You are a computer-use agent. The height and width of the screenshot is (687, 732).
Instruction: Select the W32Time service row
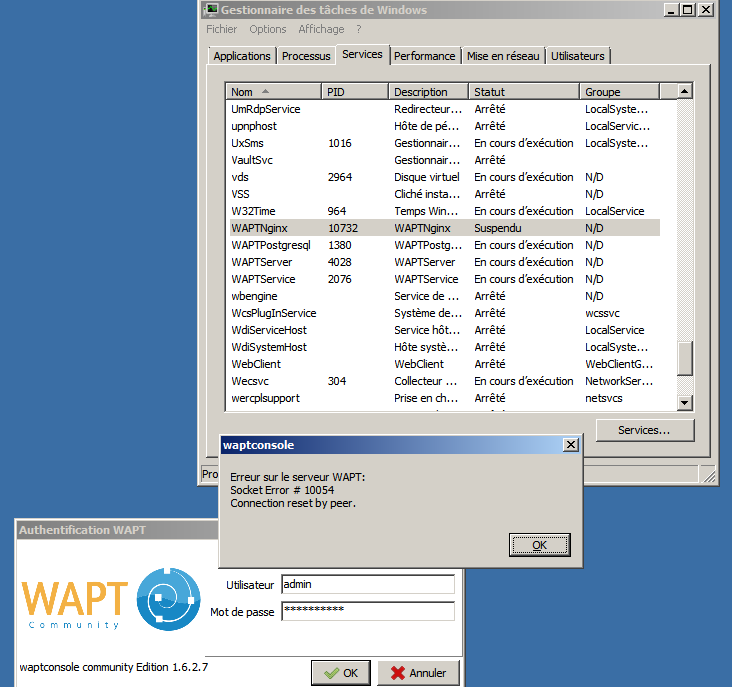click(x=444, y=211)
